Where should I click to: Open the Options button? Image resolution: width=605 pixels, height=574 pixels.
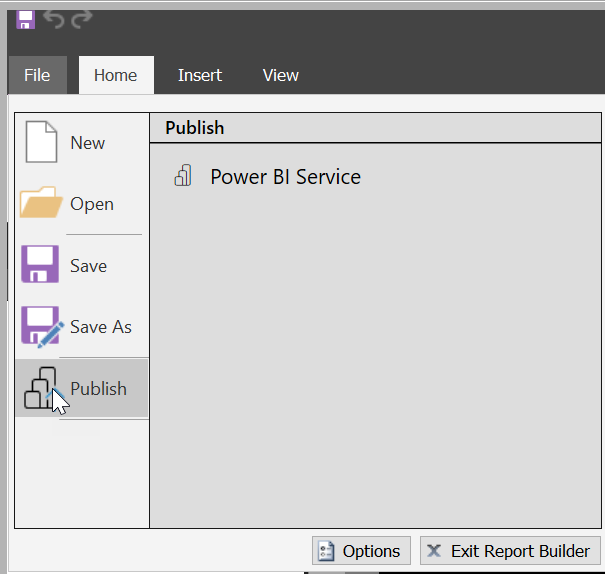pyautogui.click(x=361, y=551)
